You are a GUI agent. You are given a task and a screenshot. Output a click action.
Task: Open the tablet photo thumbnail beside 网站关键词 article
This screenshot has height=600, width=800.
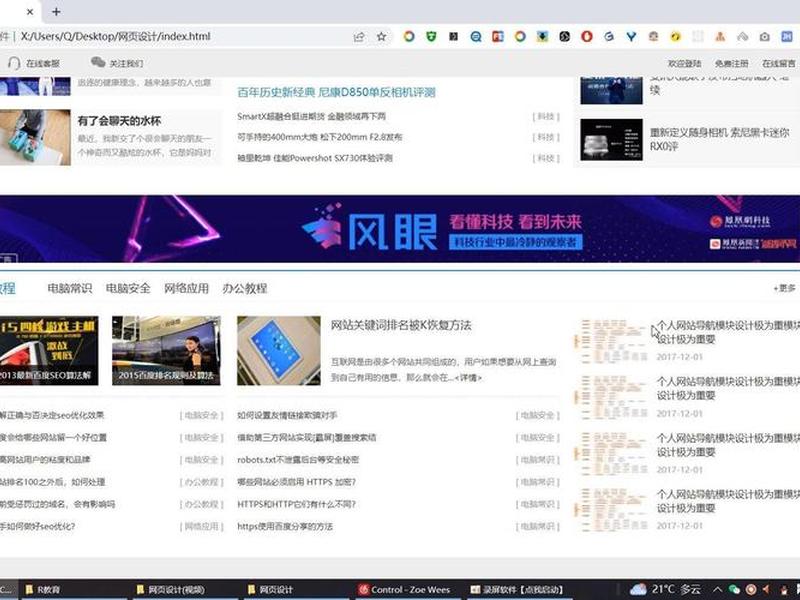point(279,351)
